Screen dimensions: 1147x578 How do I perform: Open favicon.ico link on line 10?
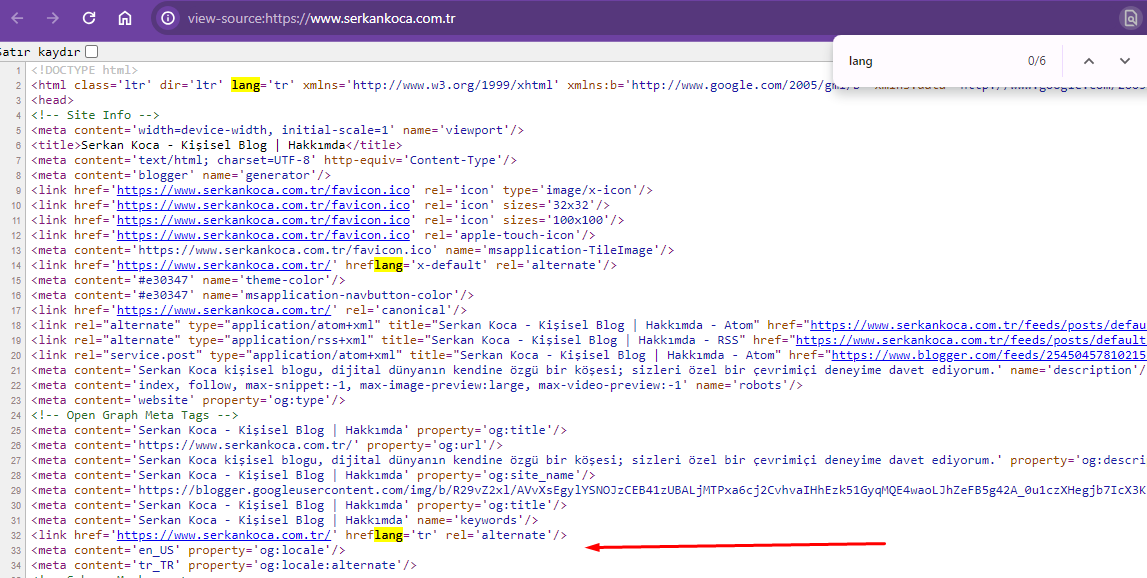[263, 205]
